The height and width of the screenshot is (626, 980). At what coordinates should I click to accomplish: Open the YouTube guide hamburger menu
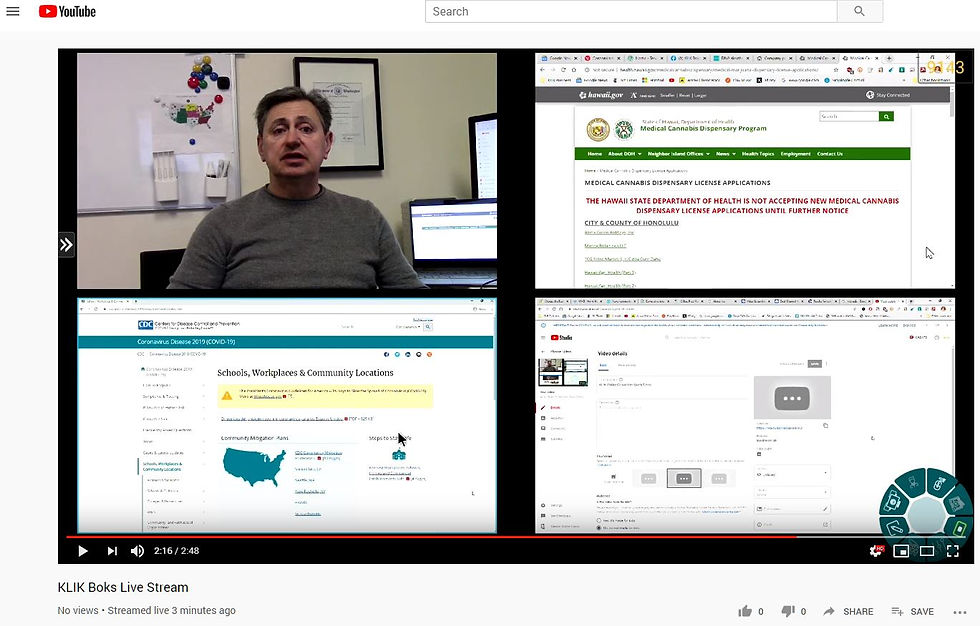click(12, 11)
